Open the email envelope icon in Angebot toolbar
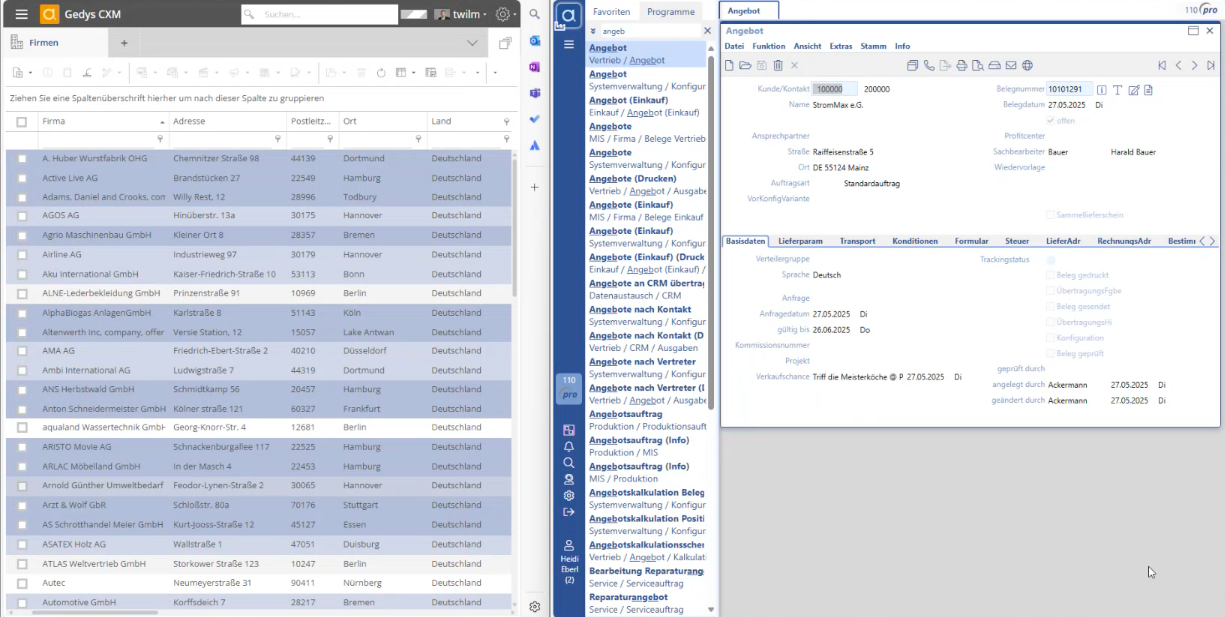This screenshot has width=1225, height=617. (1011, 66)
